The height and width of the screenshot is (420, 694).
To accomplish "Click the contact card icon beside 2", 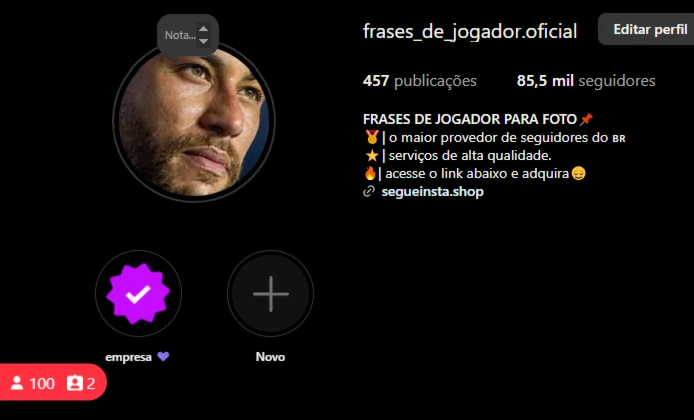I will pyautogui.click(x=74, y=383).
